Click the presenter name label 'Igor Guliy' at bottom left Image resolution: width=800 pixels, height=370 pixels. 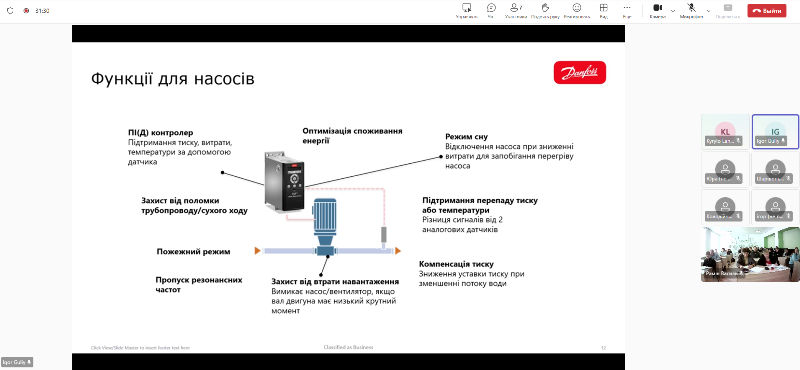pos(16,361)
